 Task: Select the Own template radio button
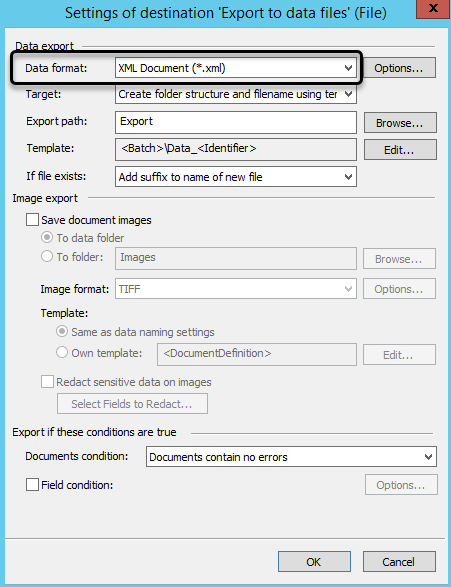62,352
